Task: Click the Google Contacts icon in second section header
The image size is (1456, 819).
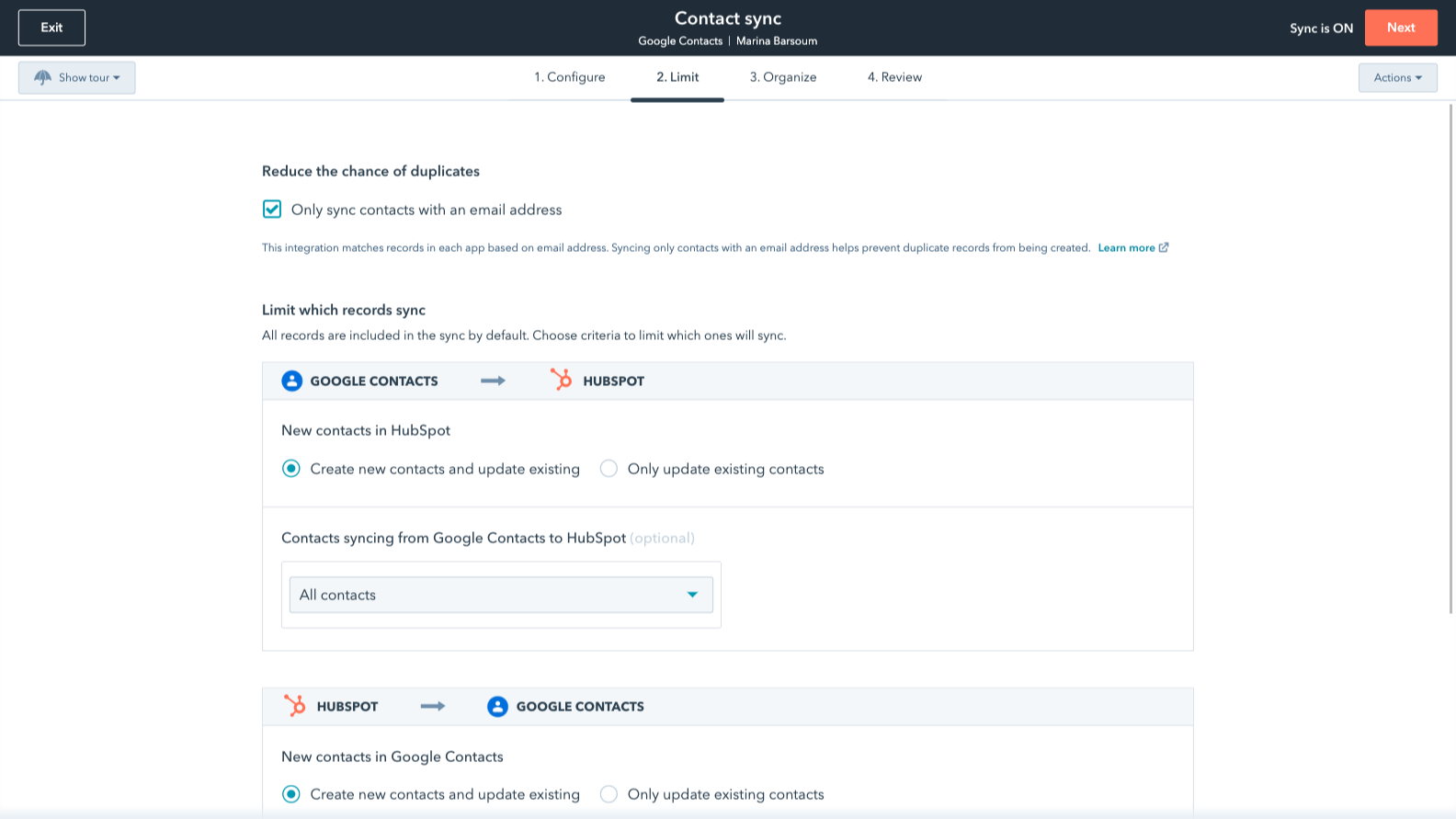Action: (x=497, y=706)
